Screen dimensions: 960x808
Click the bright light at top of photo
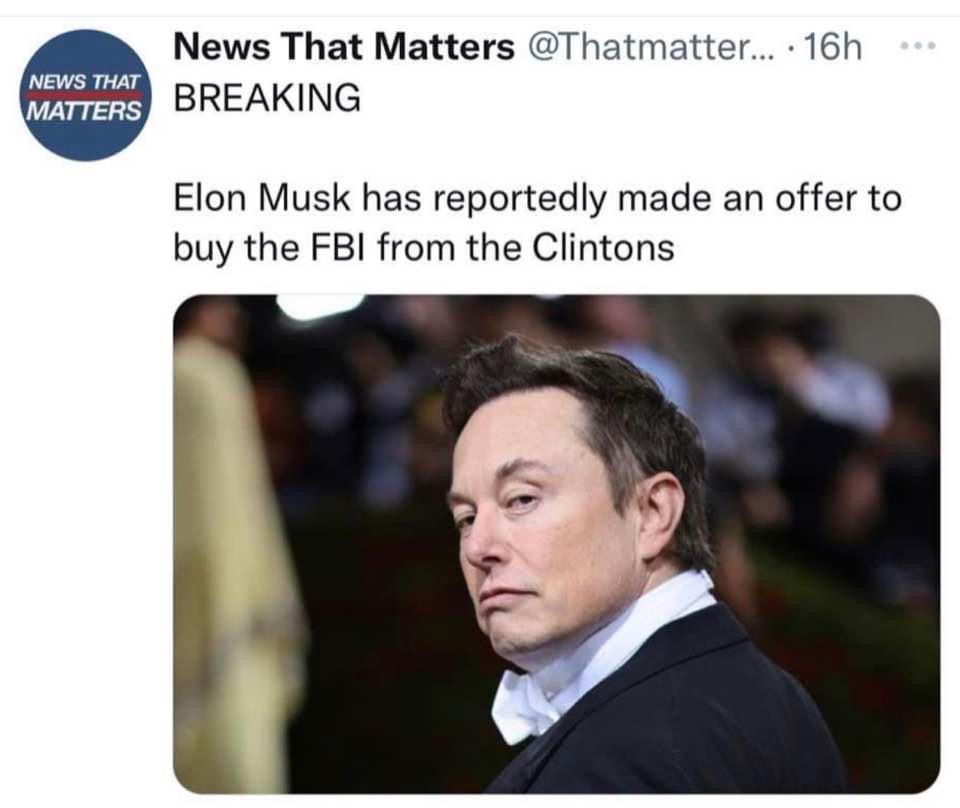318,305
